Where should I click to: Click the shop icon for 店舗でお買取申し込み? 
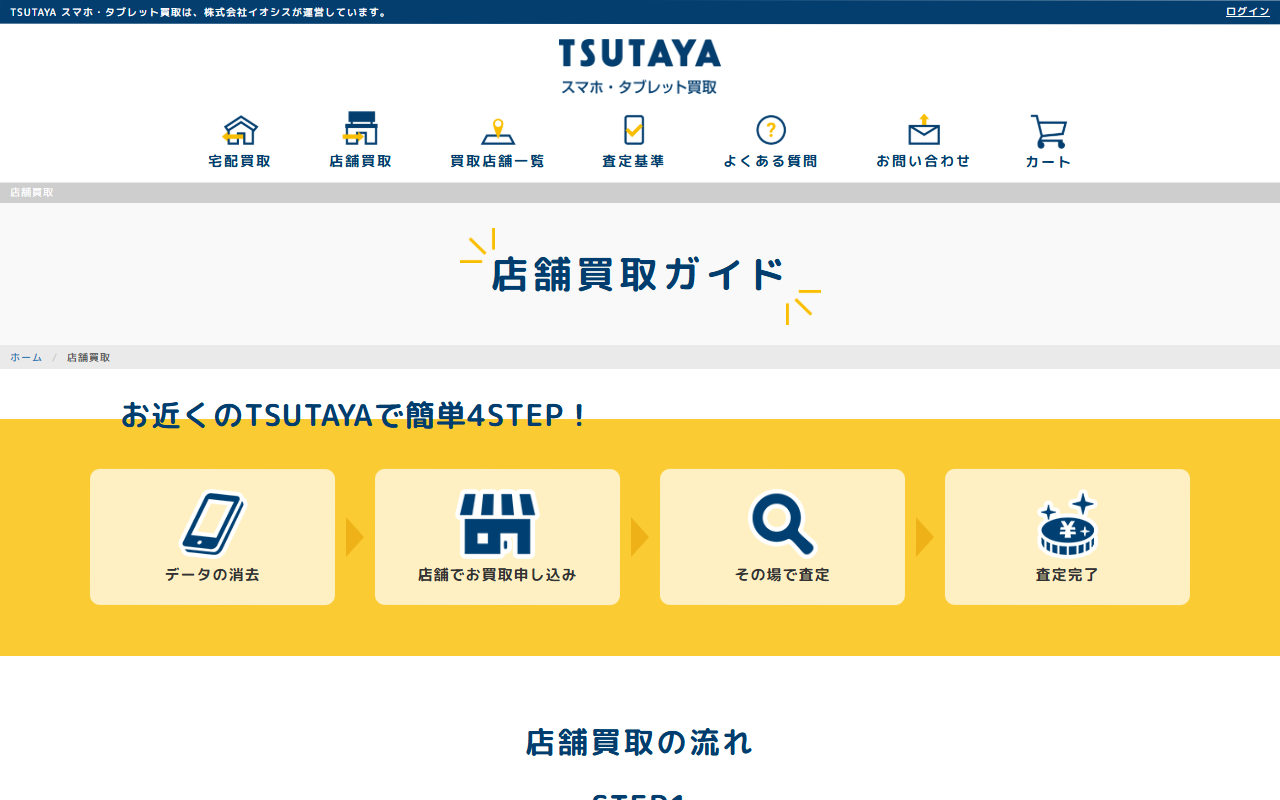coord(497,523)
